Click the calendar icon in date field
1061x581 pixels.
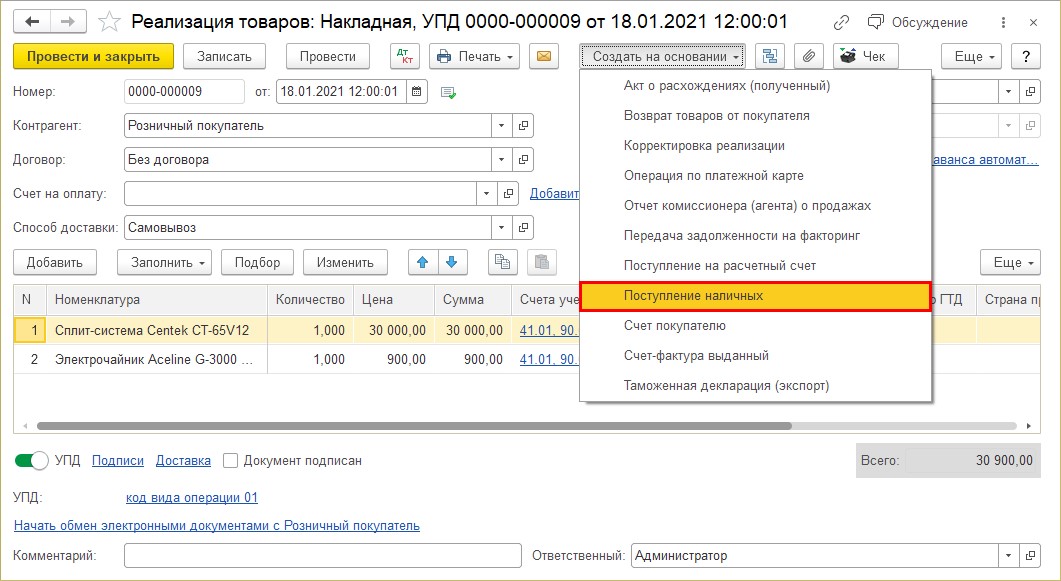tap(417, 92)
